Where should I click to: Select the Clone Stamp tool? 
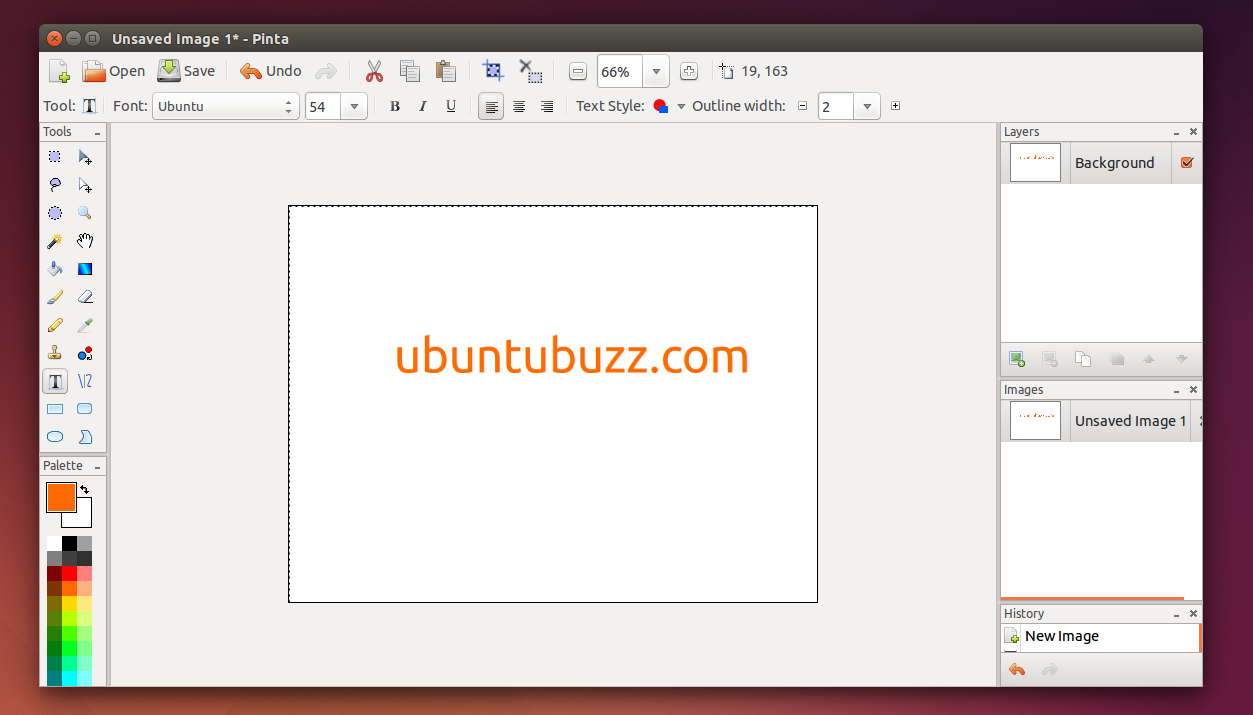55,353
